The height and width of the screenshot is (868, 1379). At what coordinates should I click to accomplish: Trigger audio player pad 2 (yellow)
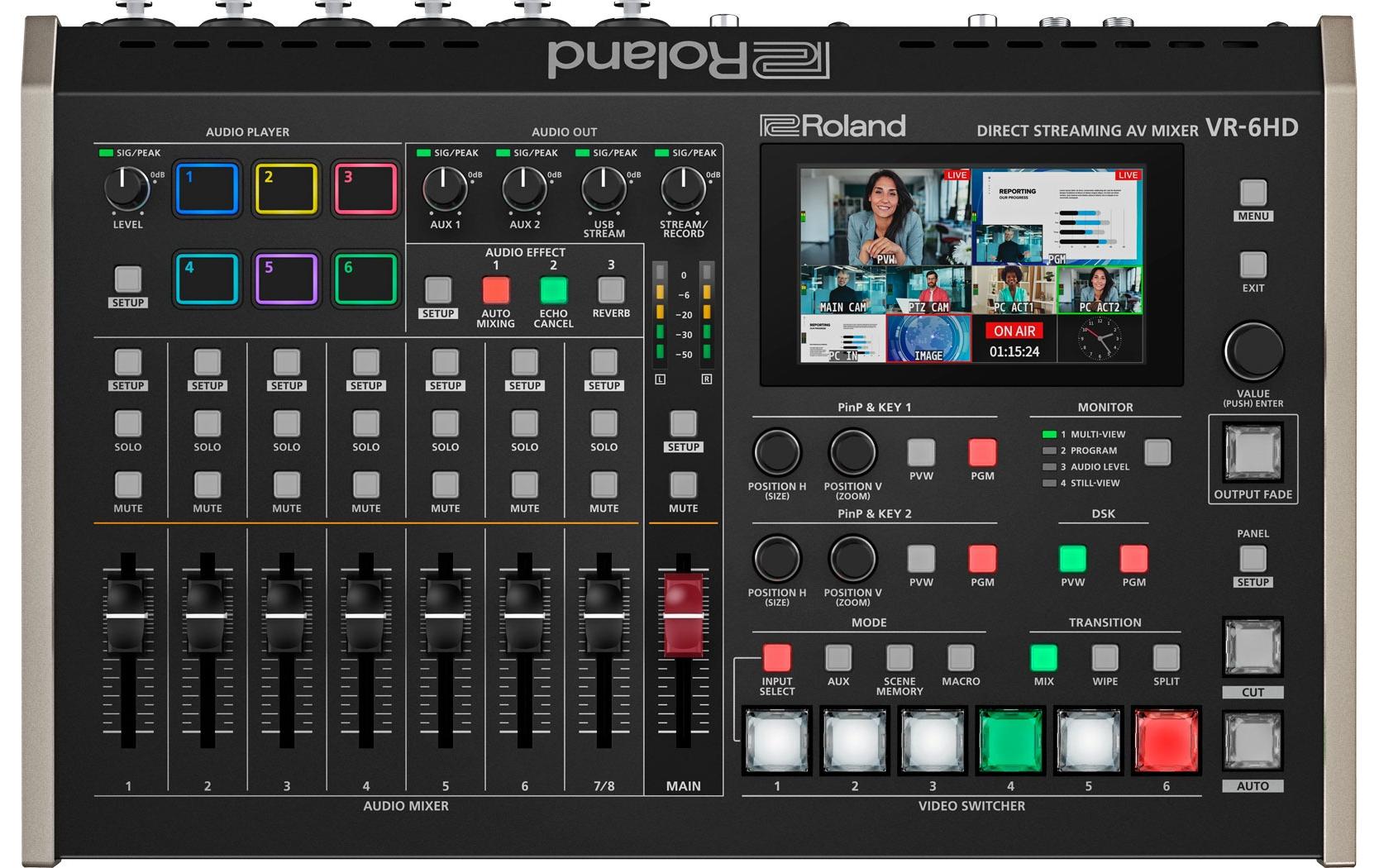286,188
